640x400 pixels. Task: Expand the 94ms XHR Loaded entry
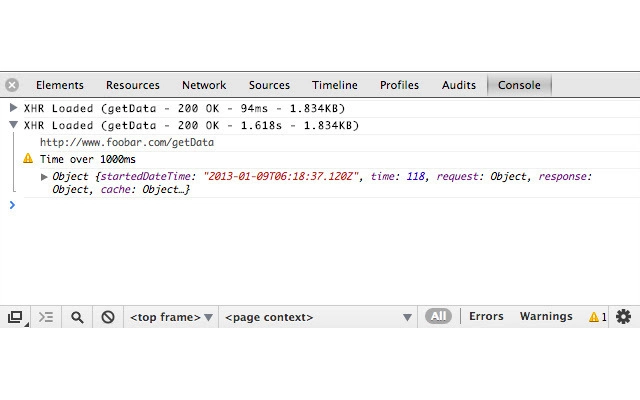tap(13, 108)
